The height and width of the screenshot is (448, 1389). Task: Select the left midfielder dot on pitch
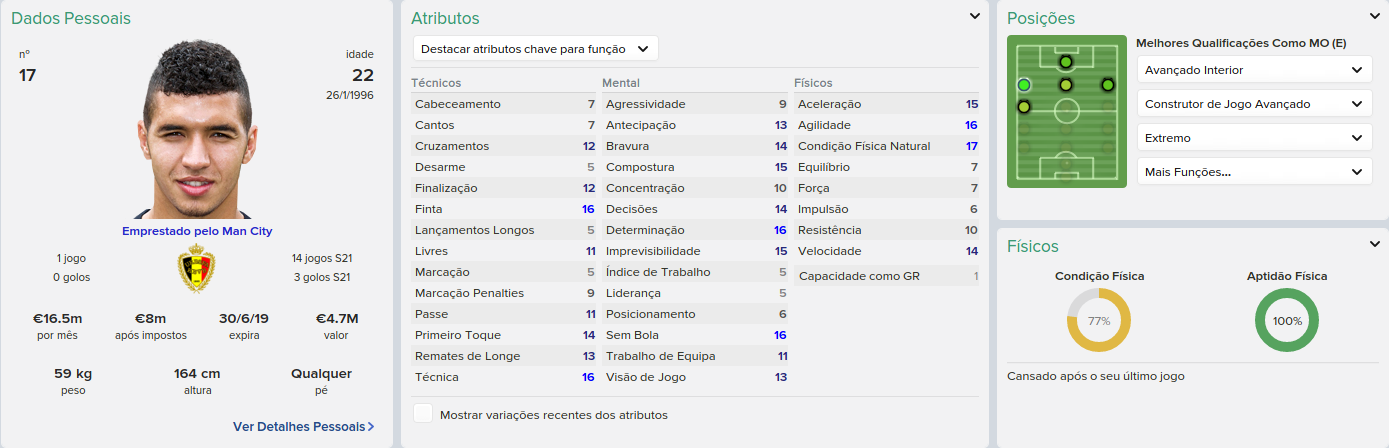(1023, 106)
